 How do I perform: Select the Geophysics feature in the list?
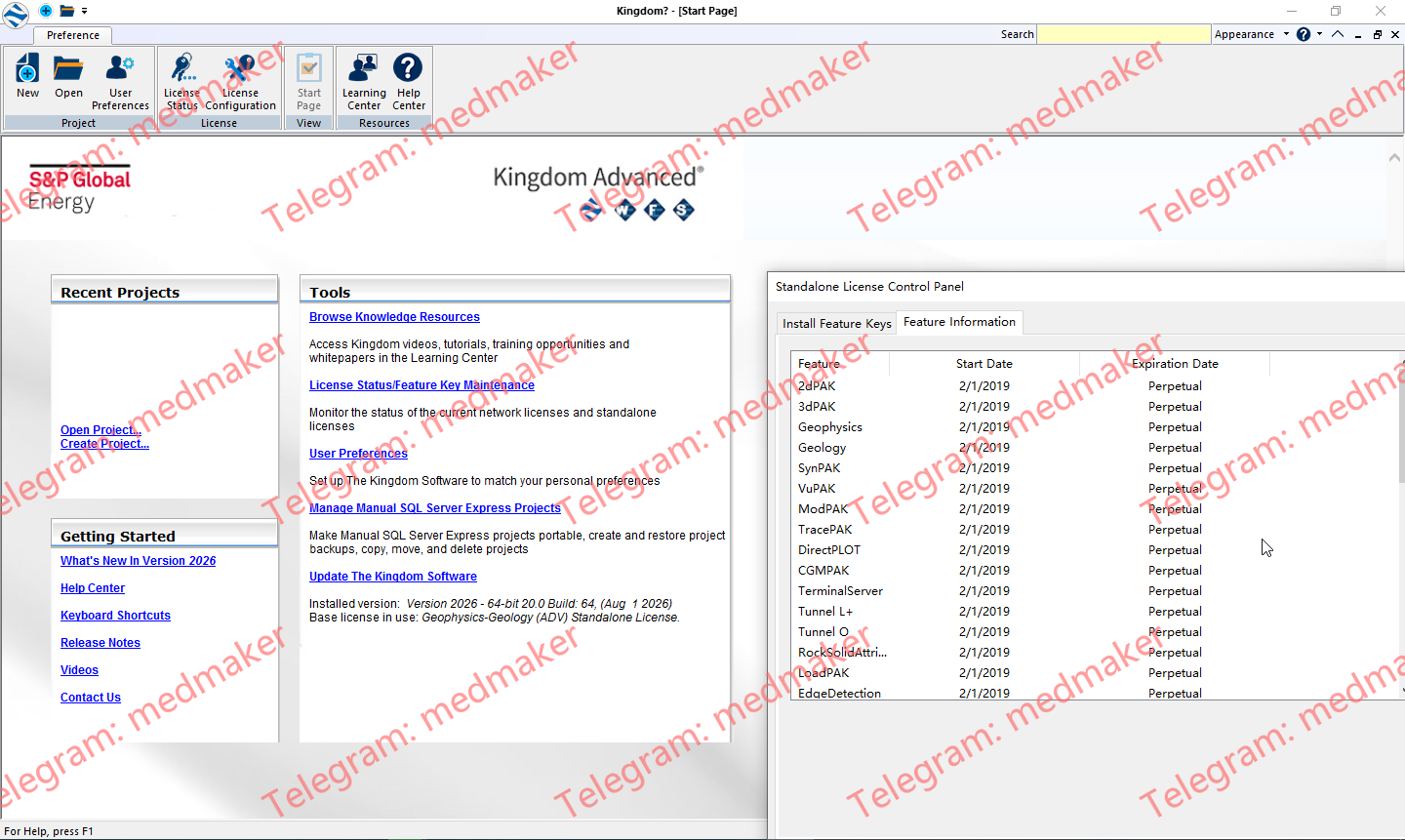click(830, 427)
